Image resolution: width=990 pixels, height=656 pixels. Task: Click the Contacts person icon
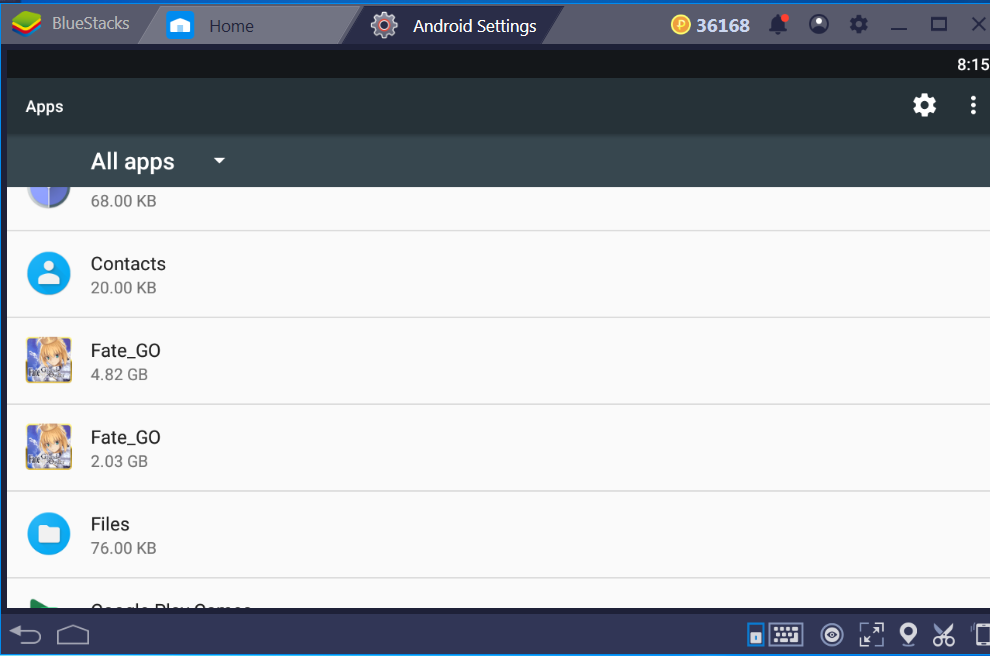coord(49,273)
